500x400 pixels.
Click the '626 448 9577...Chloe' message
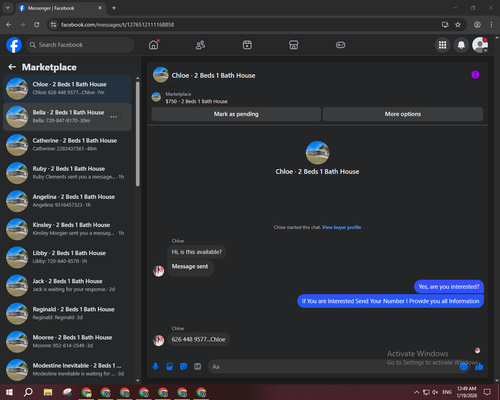(198, 339)
